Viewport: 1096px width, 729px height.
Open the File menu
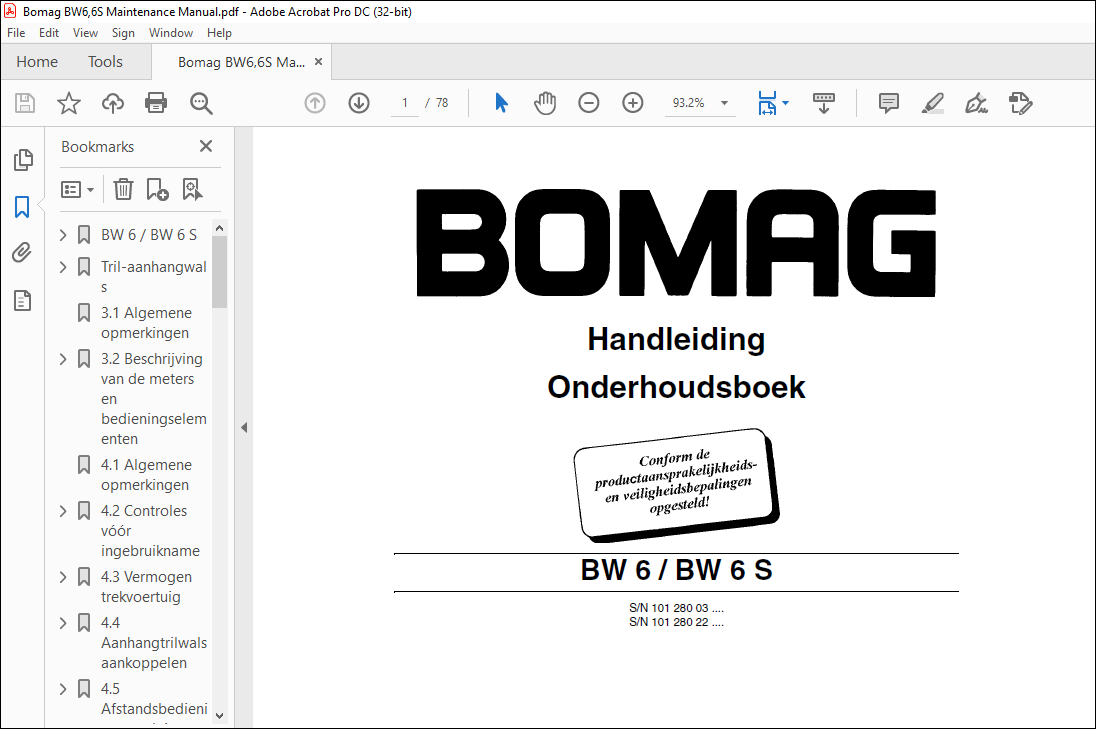pos(16,33)
